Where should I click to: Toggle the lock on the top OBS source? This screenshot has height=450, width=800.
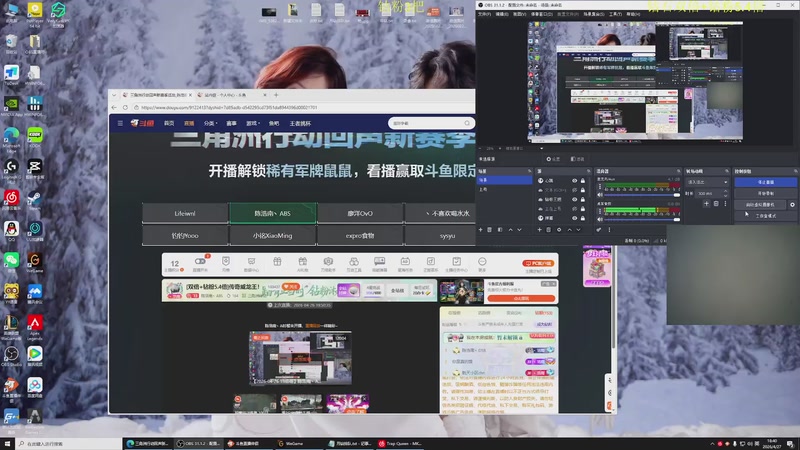(583, 181)
